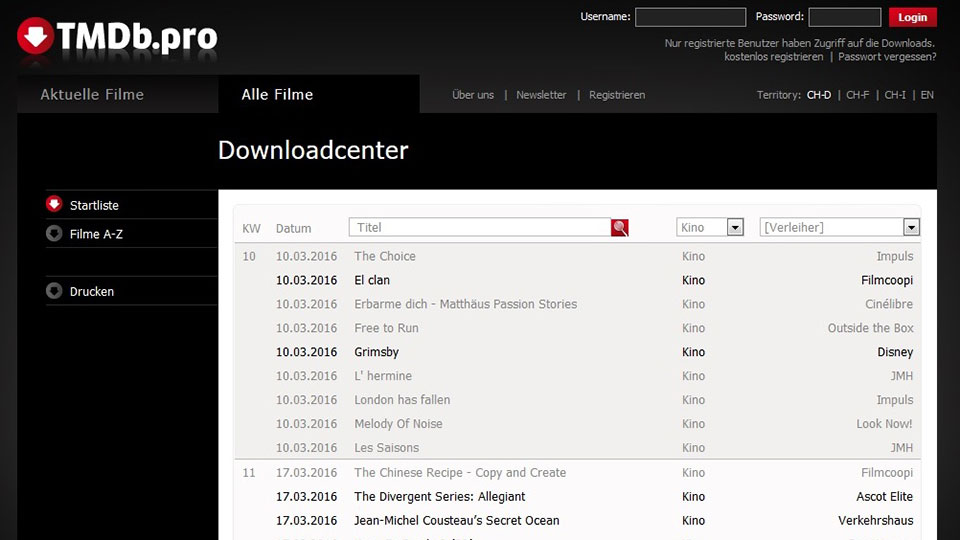Click the Passwort vergessen link
Screen dimensions: 960x540
coord(887,57)
